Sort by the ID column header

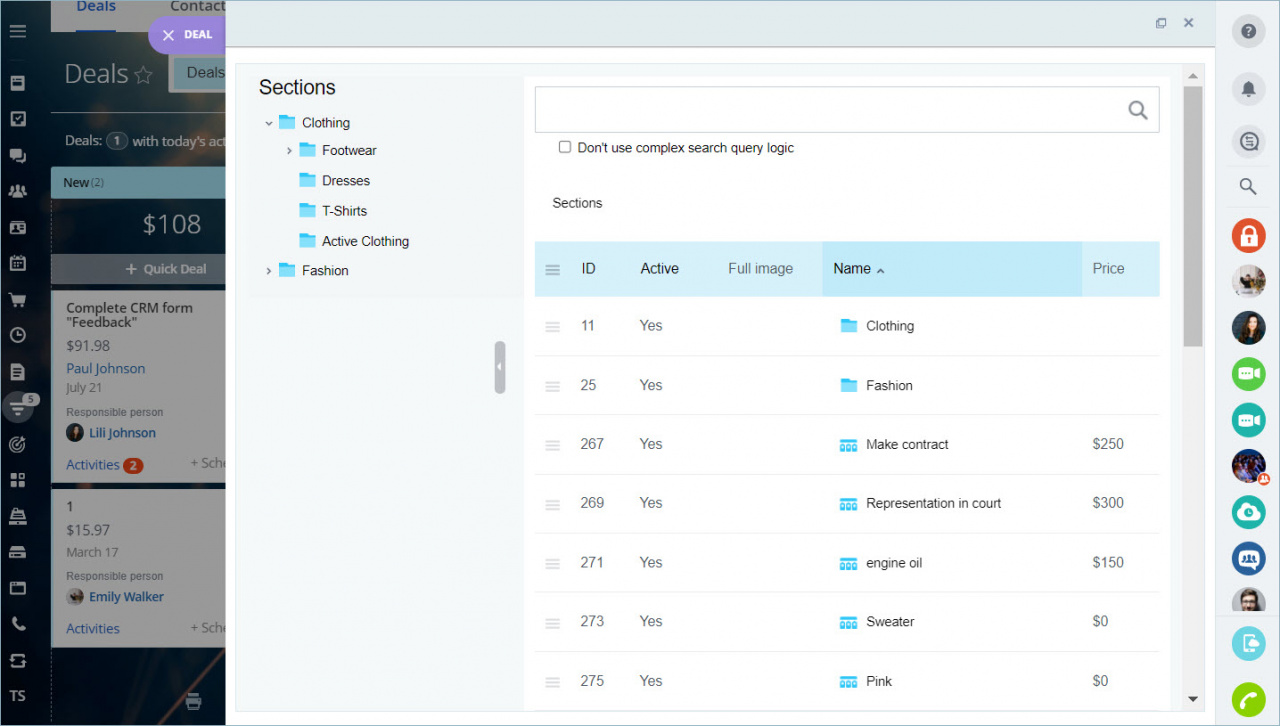(x=588, y=269)
